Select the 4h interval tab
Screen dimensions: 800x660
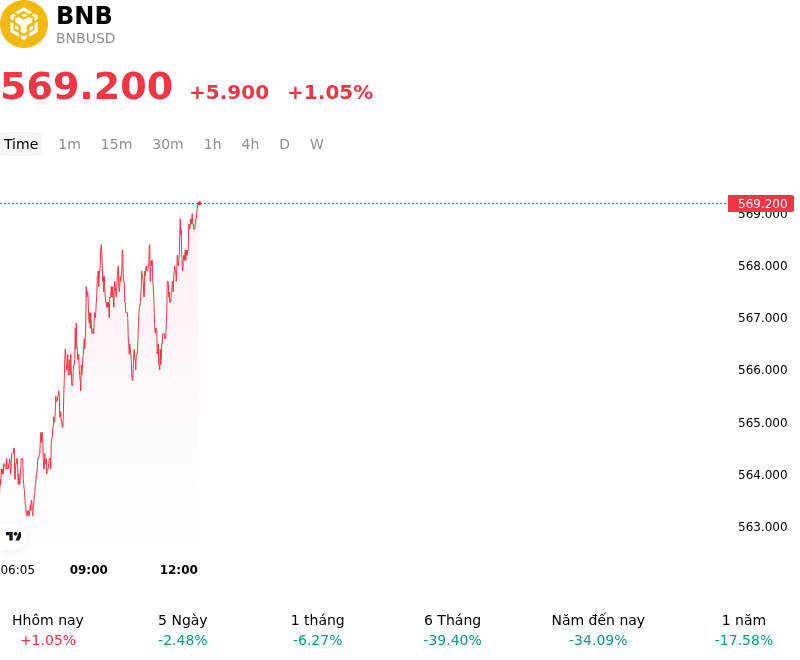click(x=250, y=144)
